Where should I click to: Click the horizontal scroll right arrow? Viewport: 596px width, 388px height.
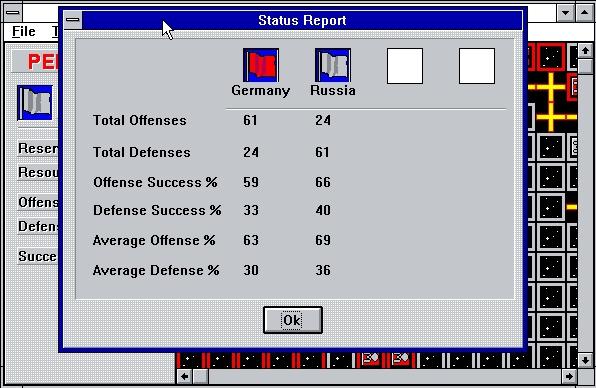click(x=569, y=376)
